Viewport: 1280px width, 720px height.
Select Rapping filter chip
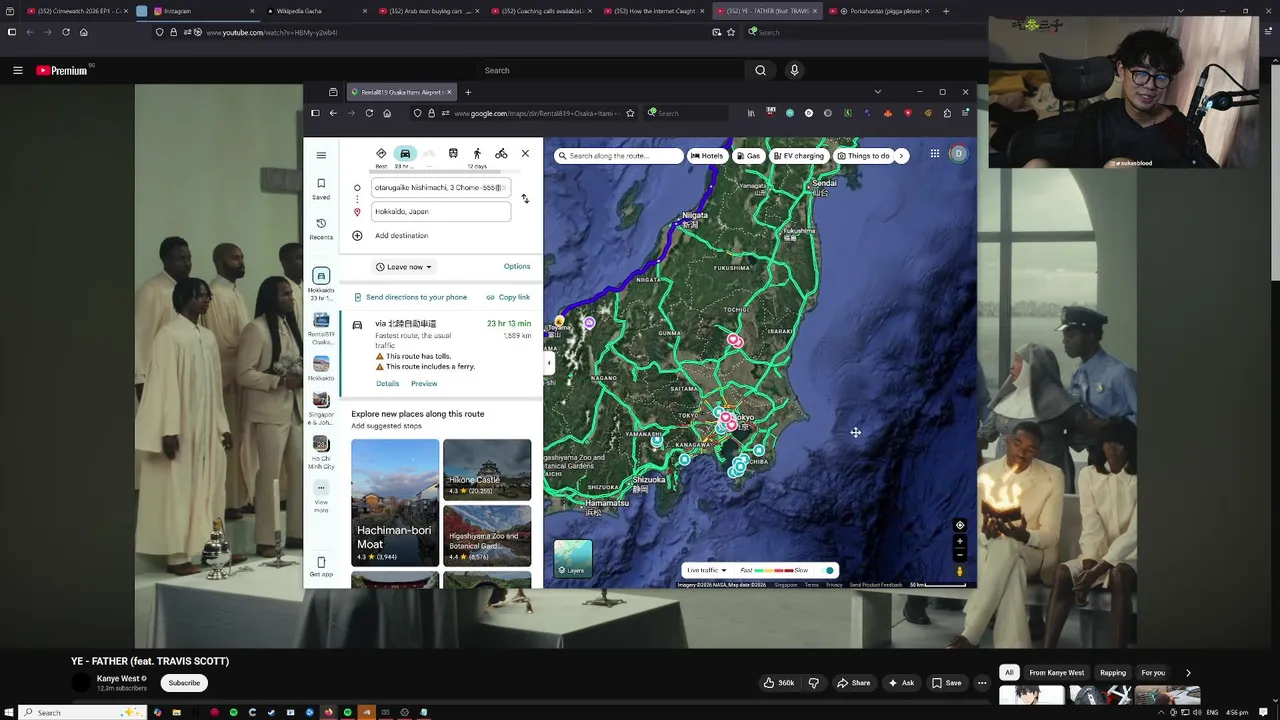(x=1113, y=673)
